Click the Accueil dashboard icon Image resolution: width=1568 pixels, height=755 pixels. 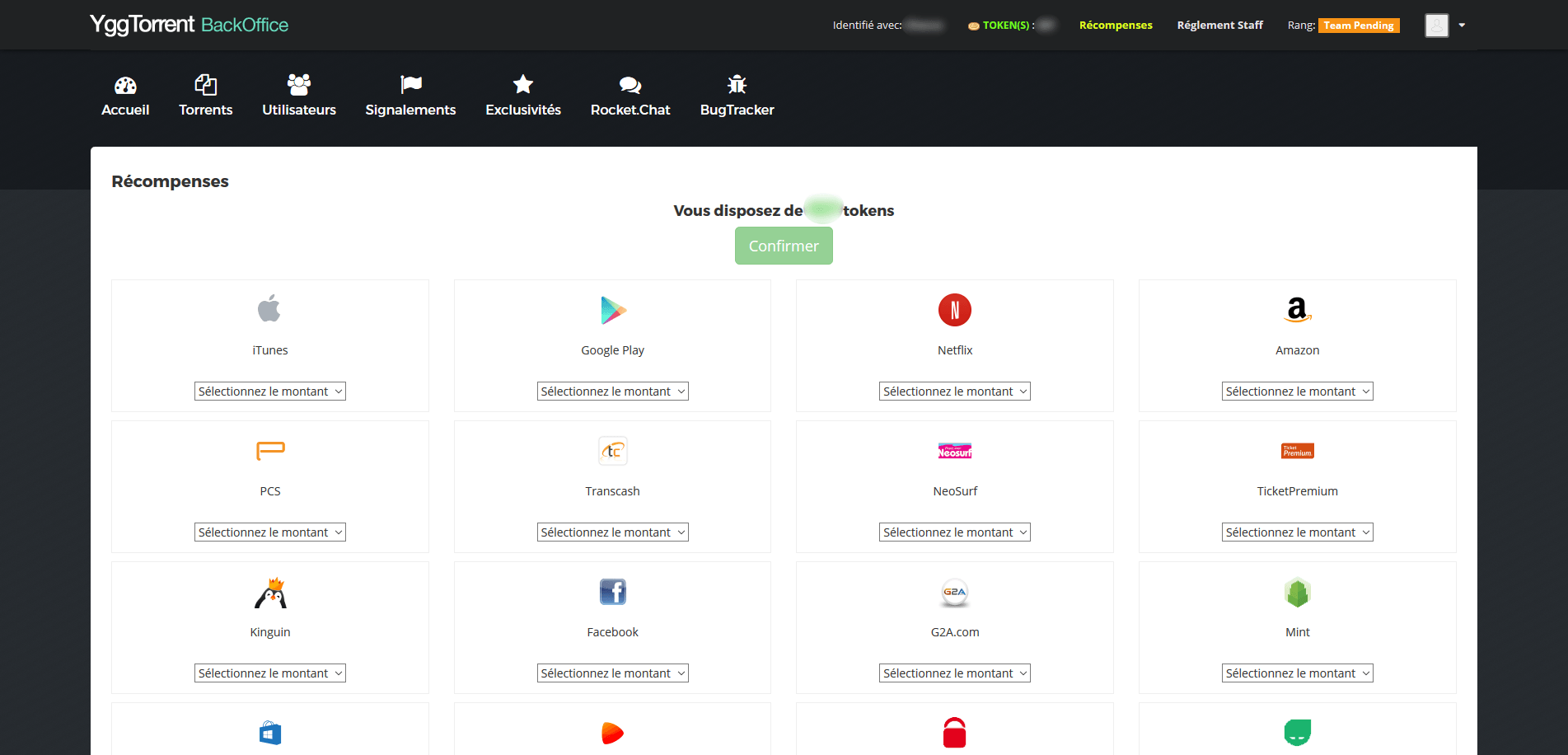[125, 85]
